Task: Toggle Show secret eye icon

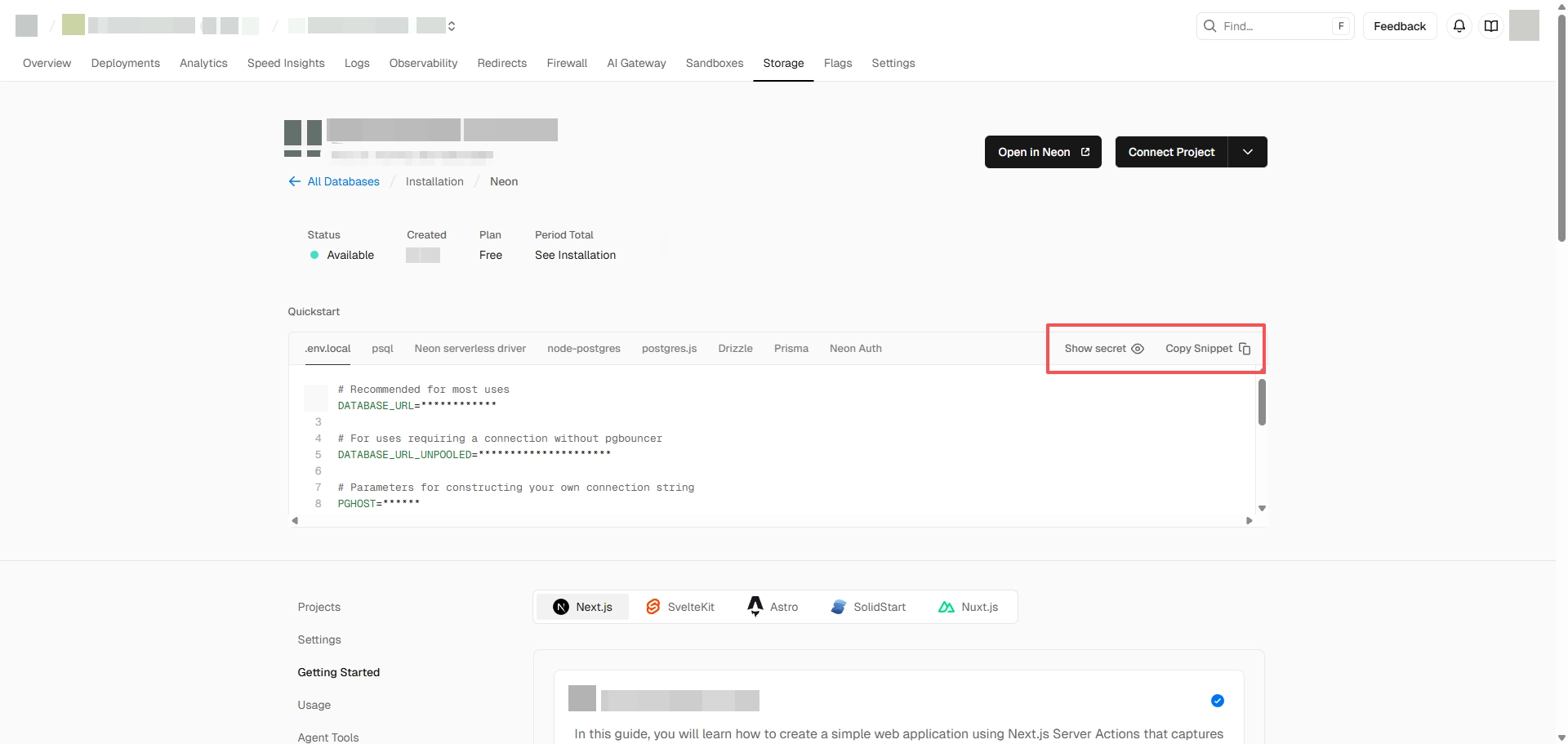Action: pos(1138,349)
